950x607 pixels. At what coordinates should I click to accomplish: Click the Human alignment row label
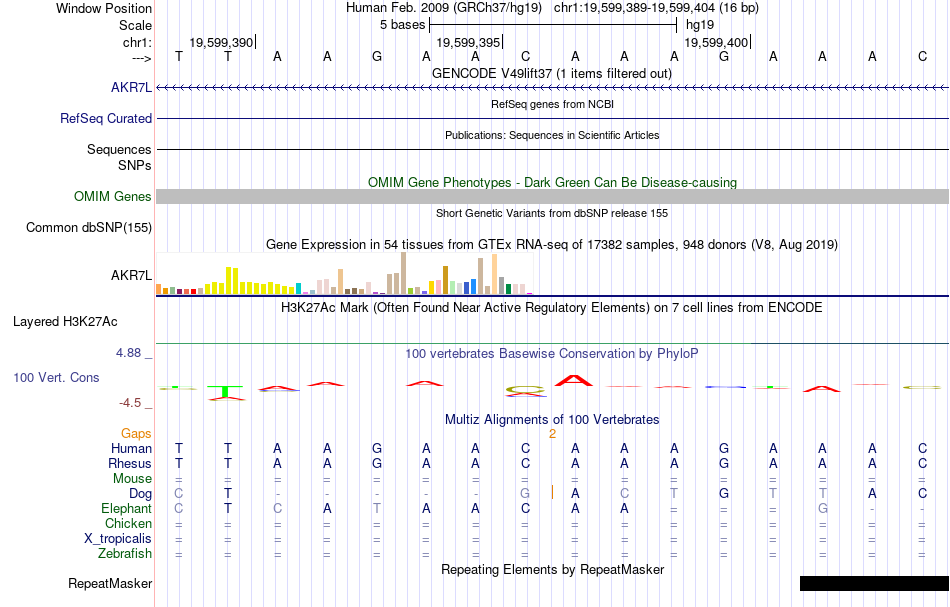point(131,448)
